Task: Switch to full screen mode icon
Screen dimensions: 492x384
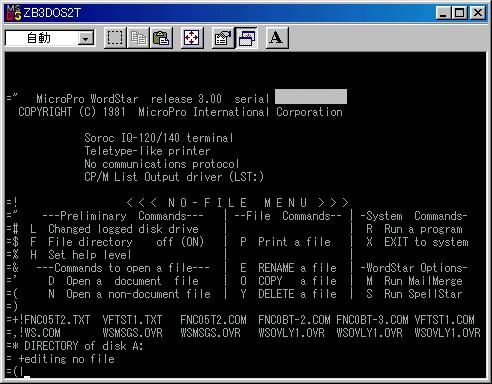Action: pyautogui.click(x=192, y=38)
